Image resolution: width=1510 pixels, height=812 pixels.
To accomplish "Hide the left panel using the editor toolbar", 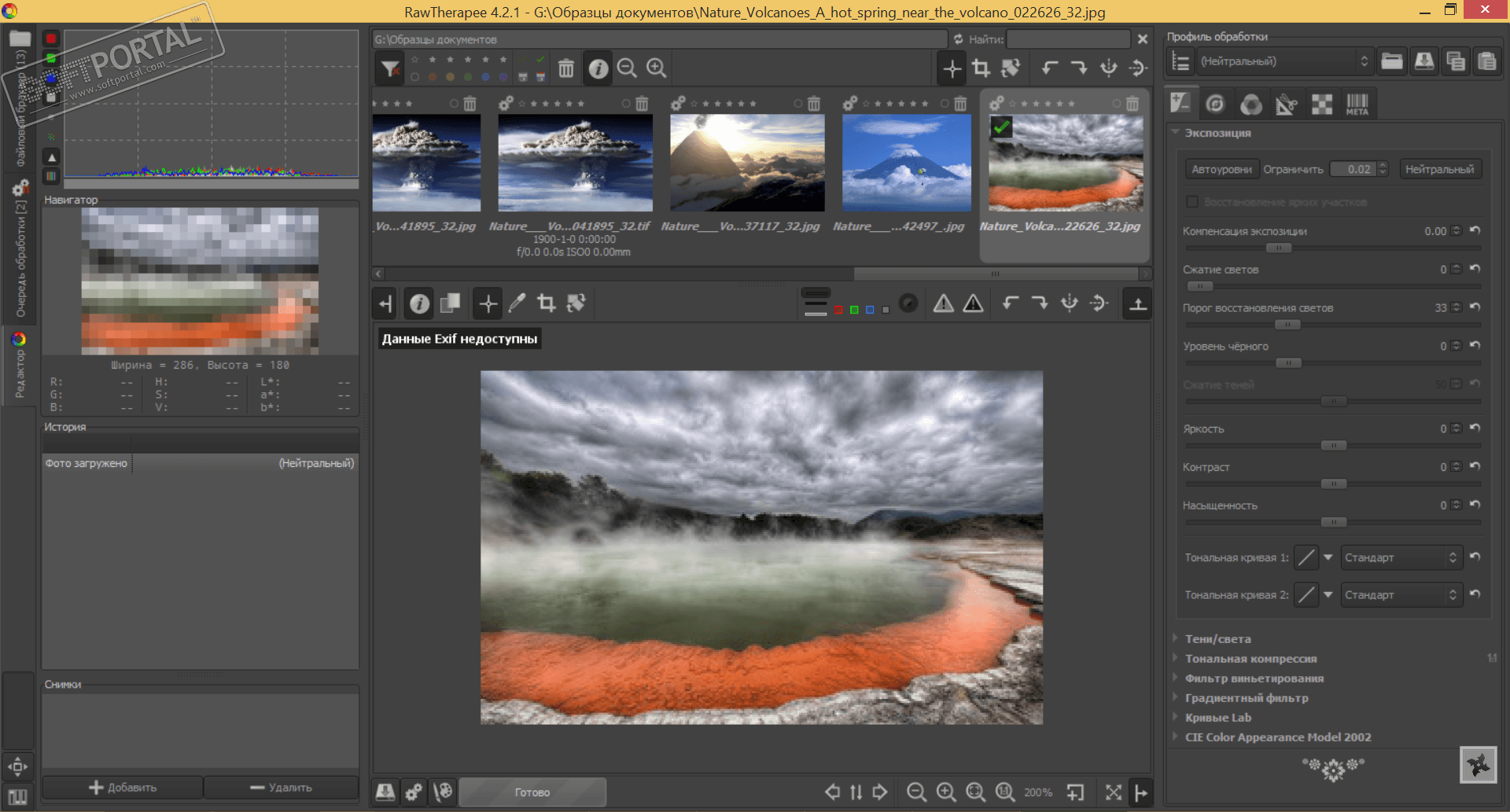I will pos(385,303).
